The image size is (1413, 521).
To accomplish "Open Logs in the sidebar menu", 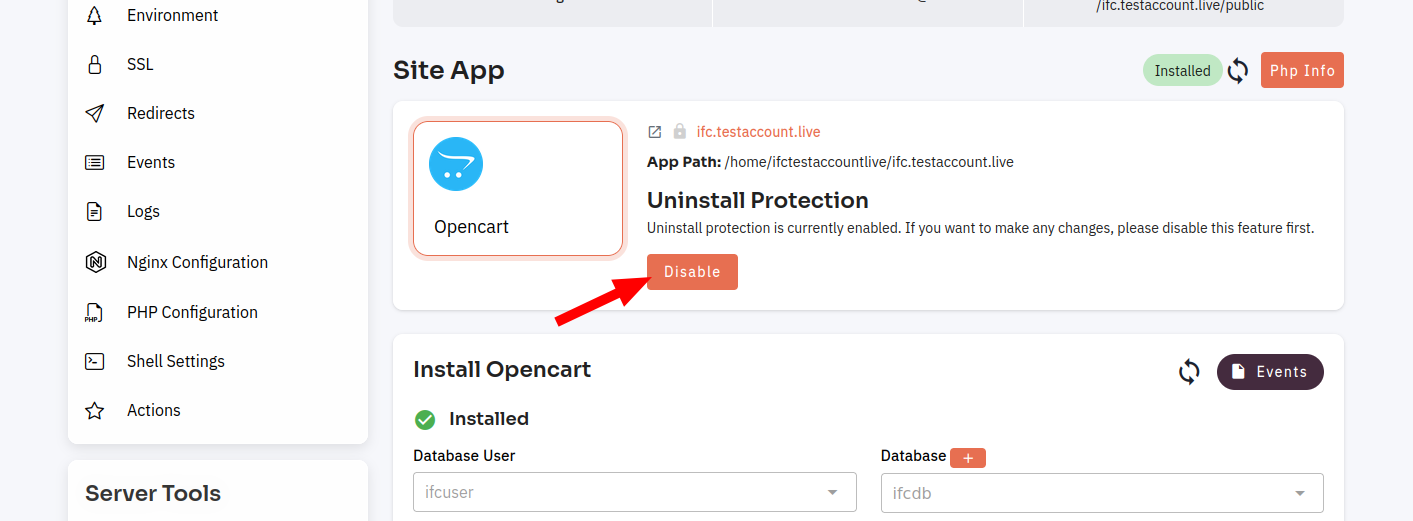I will pos(143,211).
